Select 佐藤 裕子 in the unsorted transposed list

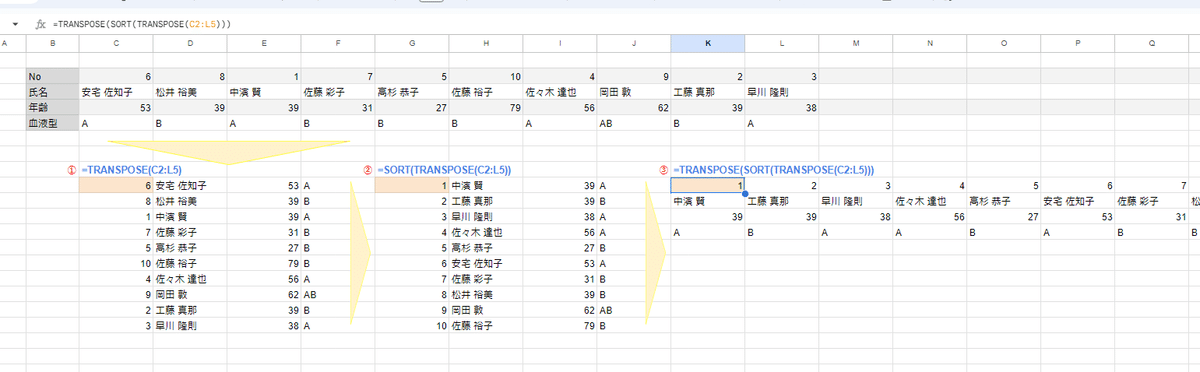(x=190, y=263)
